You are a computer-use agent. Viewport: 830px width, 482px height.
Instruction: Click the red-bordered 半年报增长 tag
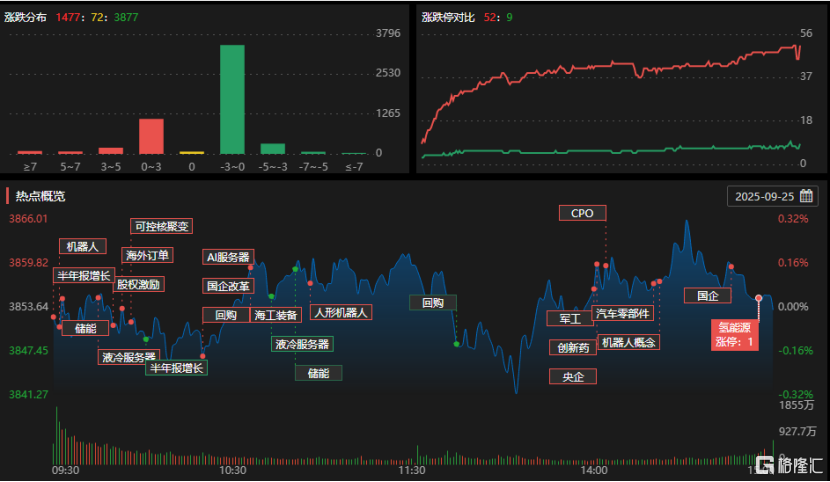tap(84, 276)
